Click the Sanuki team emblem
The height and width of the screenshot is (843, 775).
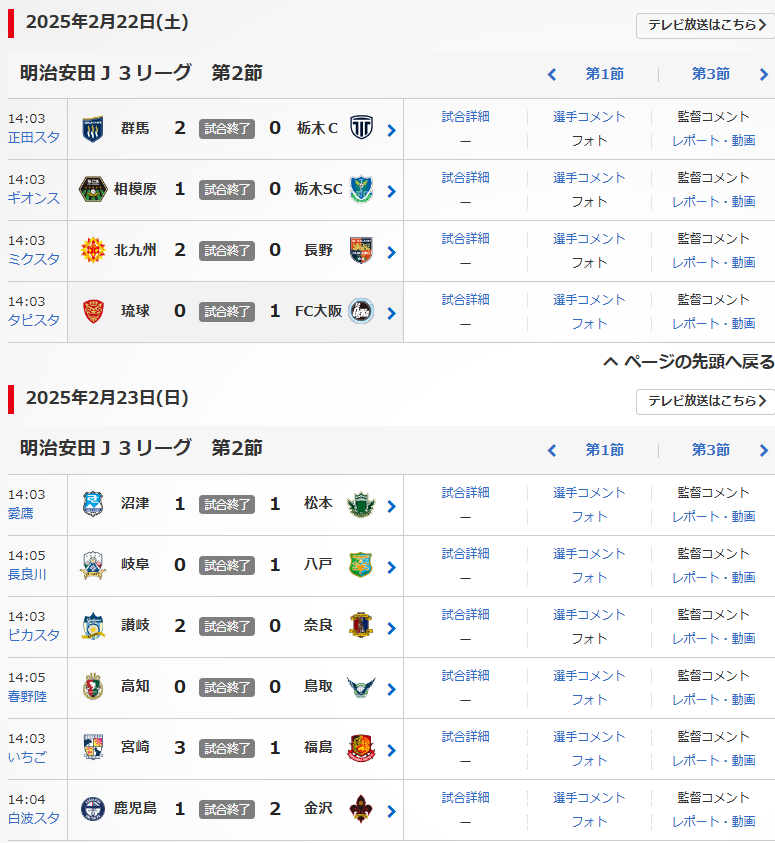tap(93, 626)
